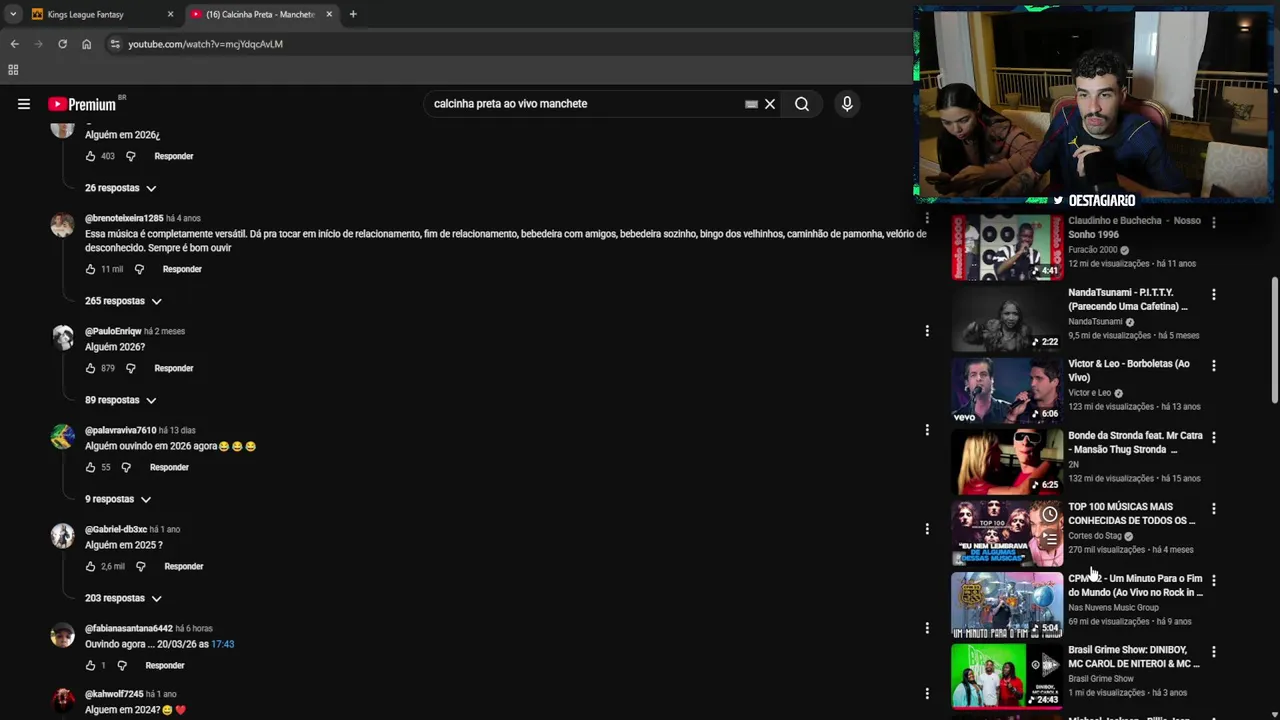Open tab search dropdown arrow
Image resolution: width=1280 pixels, height=720 pixels.
(x=13, y=14)
